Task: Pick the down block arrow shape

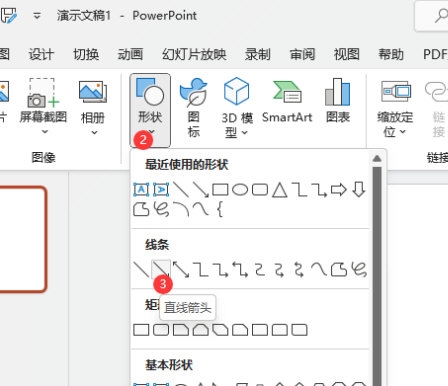Action: click(x=359, y=190)
